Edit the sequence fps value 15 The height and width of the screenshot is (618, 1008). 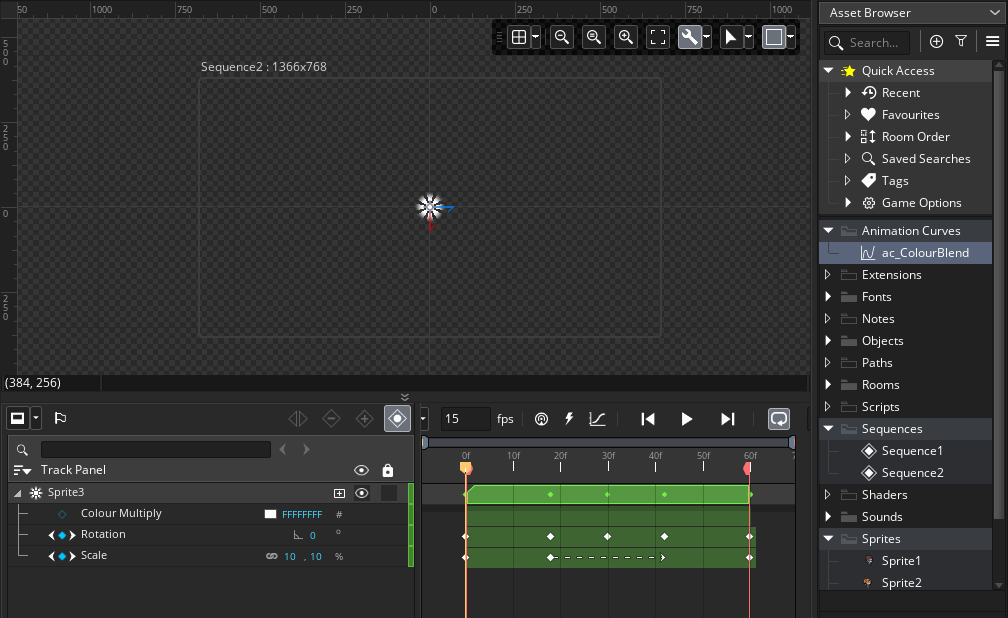465,419
